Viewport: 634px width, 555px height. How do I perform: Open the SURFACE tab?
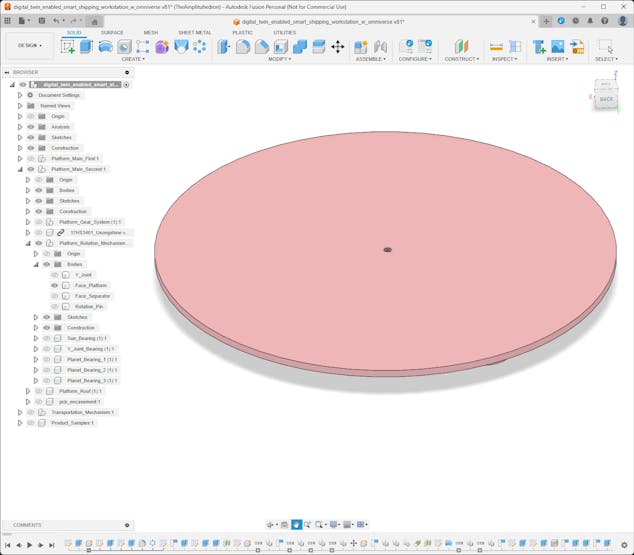point(112,32)
